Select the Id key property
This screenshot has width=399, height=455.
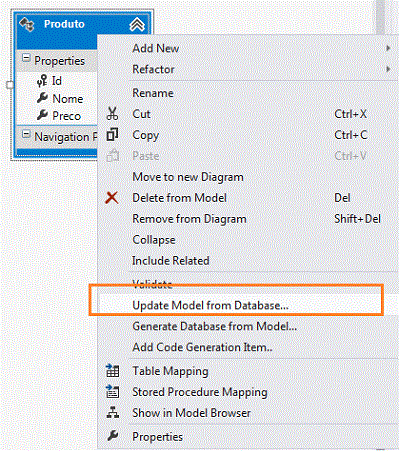pyautogui.click(x=57, y=81)
